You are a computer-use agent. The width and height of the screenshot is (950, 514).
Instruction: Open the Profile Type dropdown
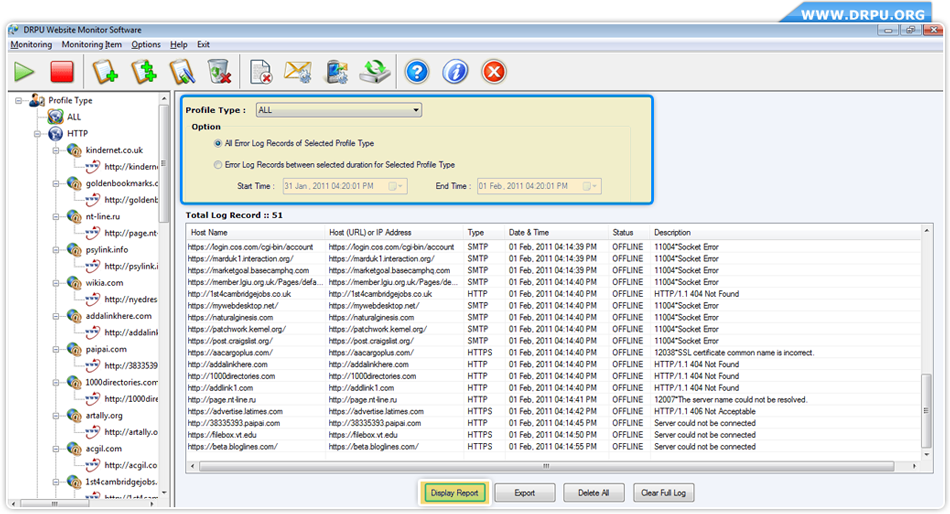pos(339,110)
